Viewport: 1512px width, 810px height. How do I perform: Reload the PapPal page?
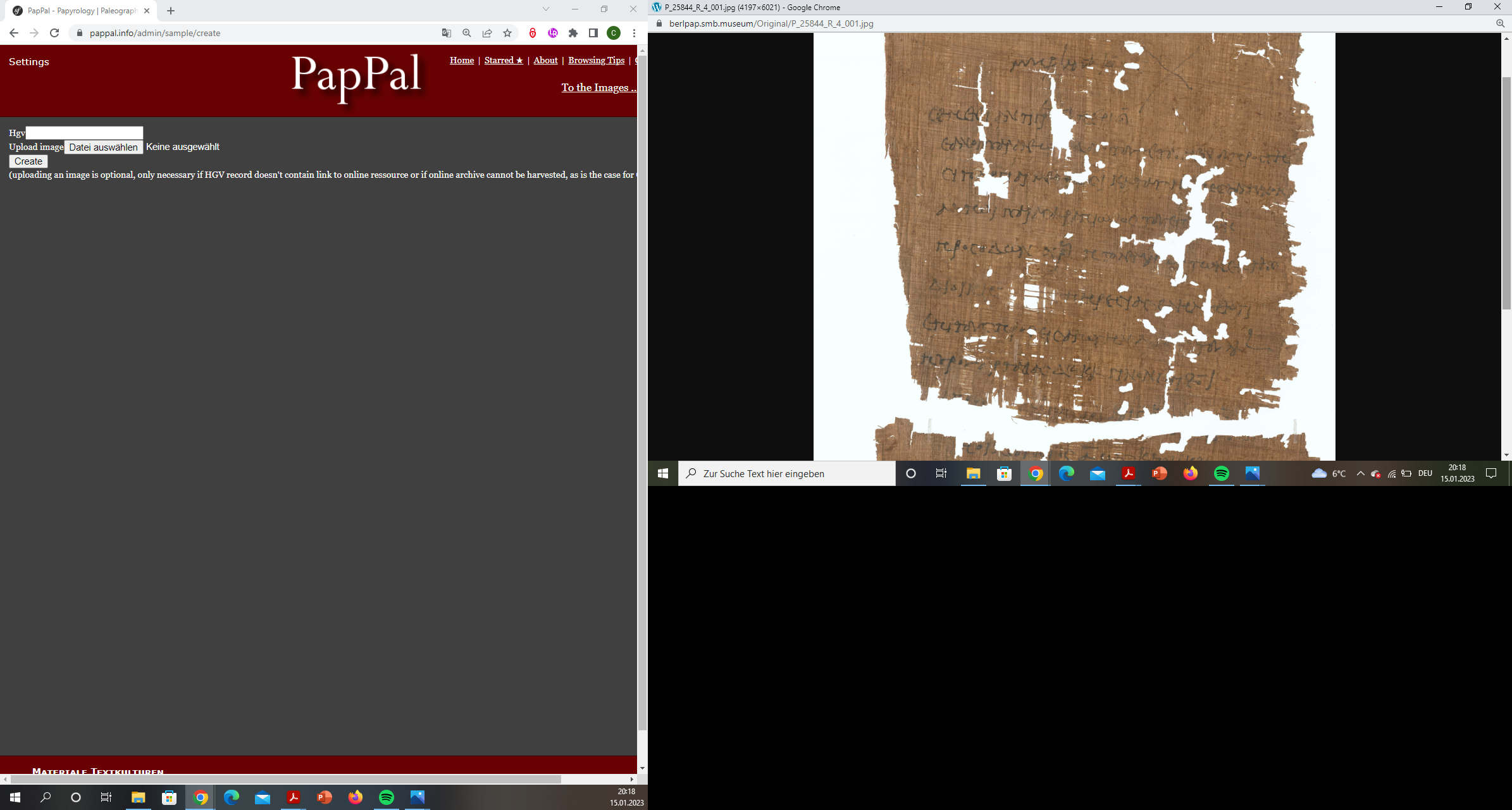click(x=54, y=33)
